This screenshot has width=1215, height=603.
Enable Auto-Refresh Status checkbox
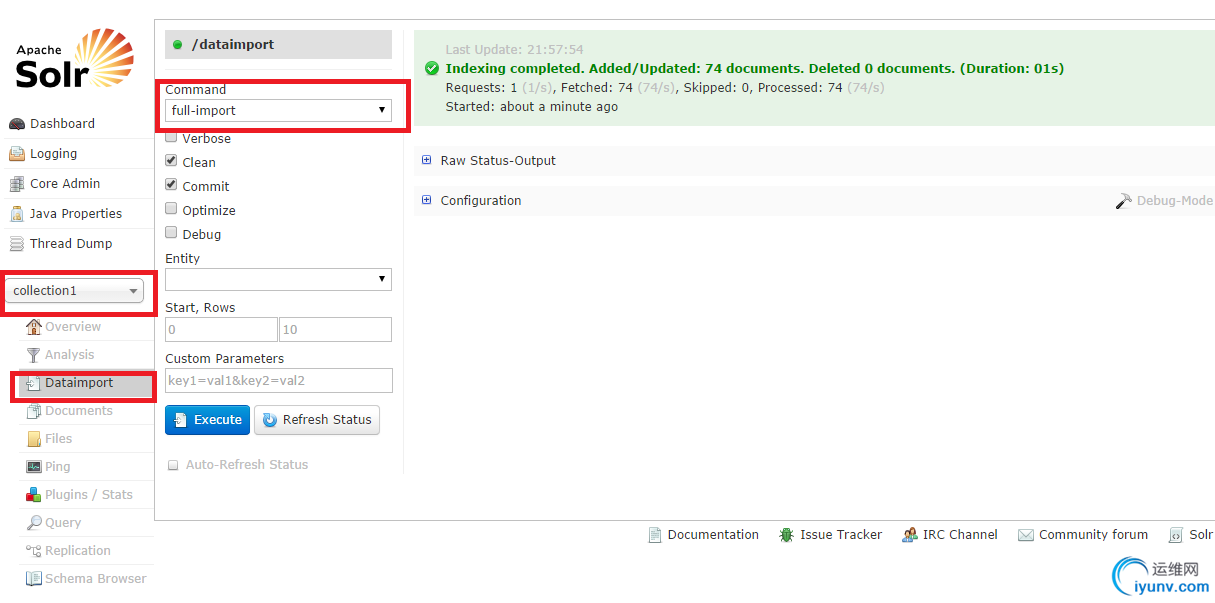173,465
